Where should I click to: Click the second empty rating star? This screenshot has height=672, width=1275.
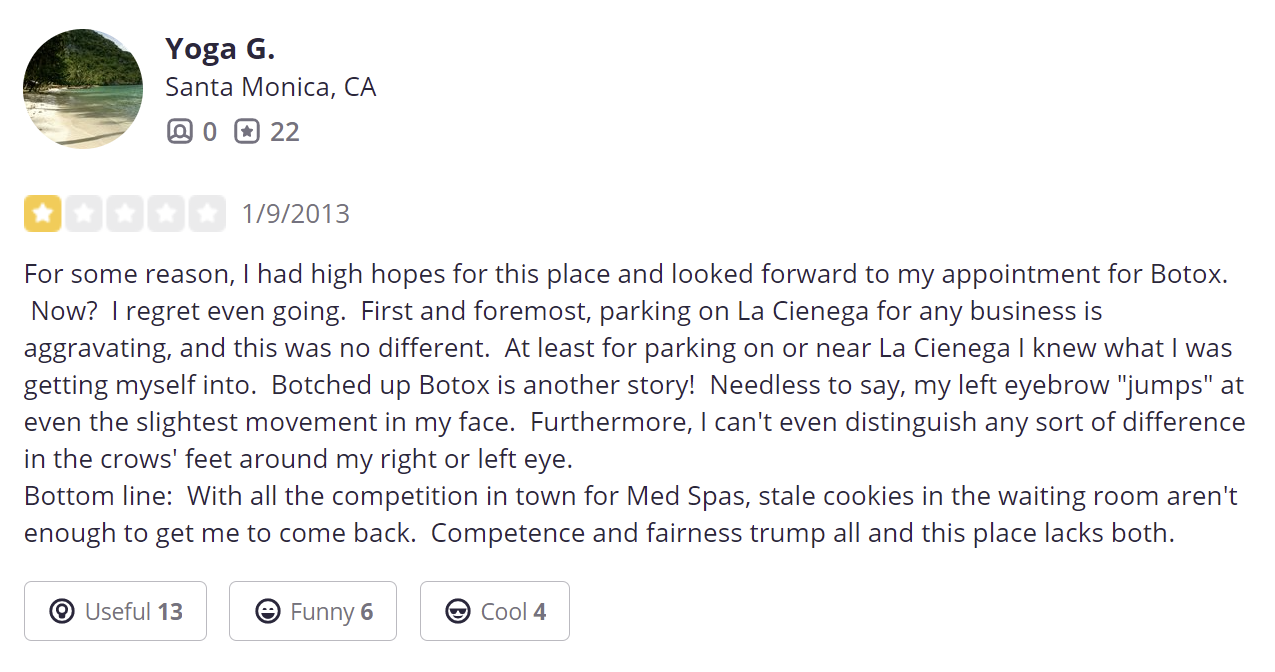84,214
